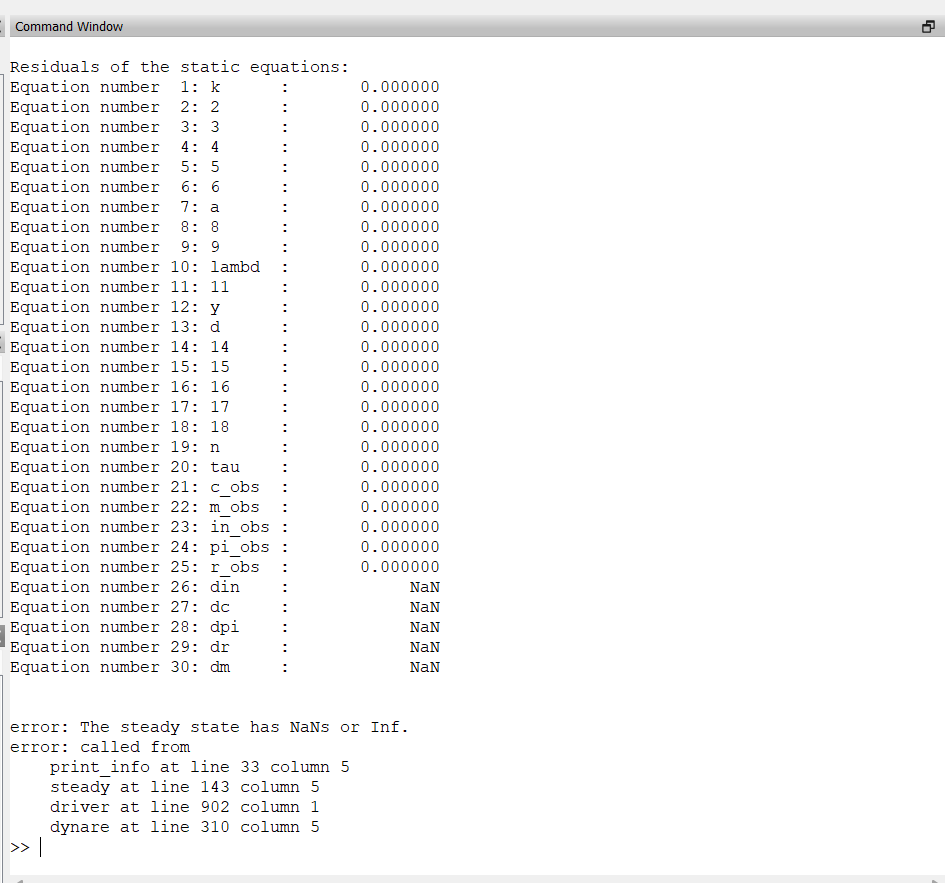945x883 pixels.
Task: Click the Command Window title bar
Action: (400, 27)
